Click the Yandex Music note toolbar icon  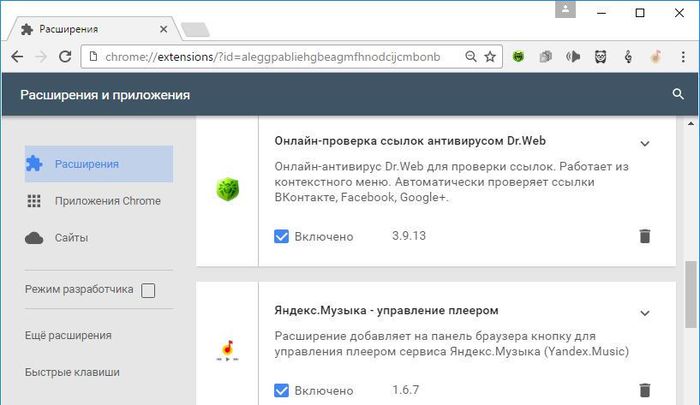(655, 57)
